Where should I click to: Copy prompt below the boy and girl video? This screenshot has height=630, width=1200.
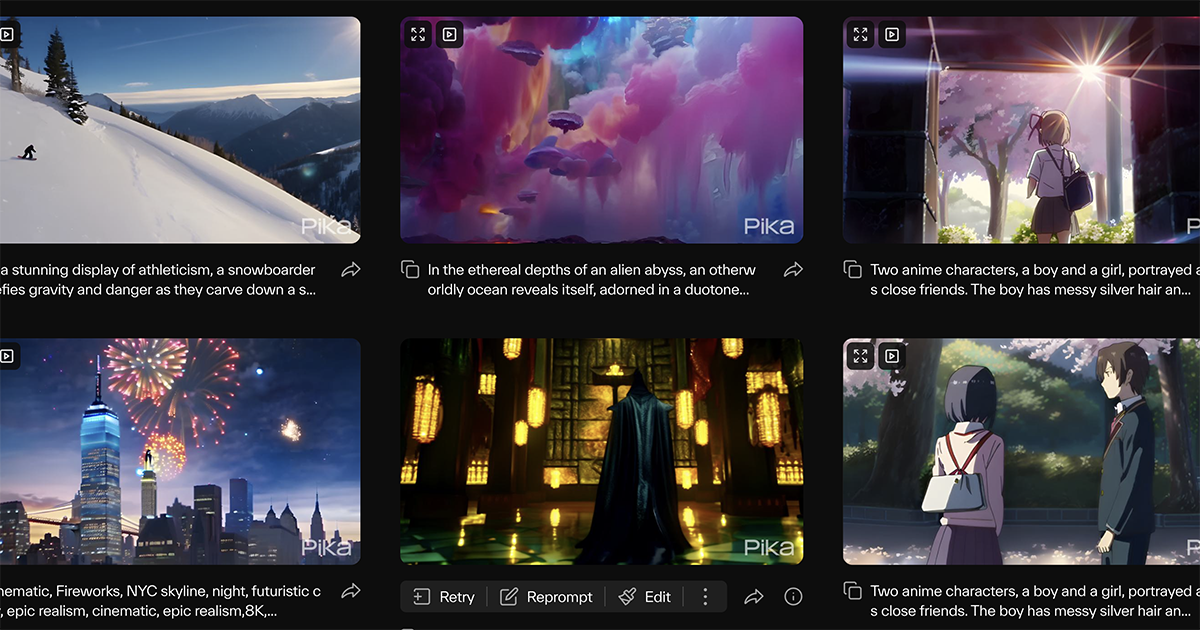click(x=852, y=591)
